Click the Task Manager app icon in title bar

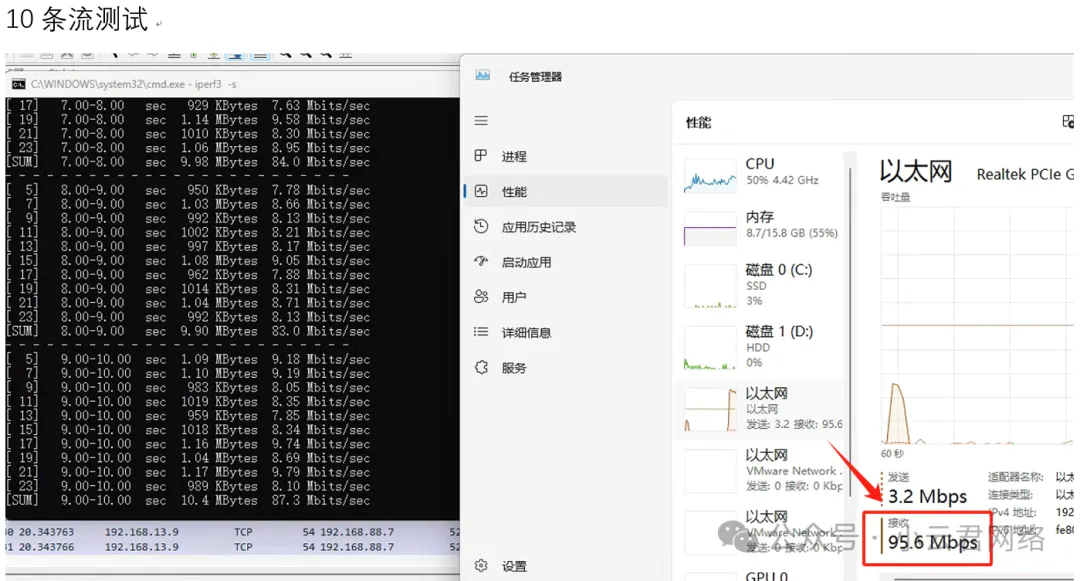[483, 76]
